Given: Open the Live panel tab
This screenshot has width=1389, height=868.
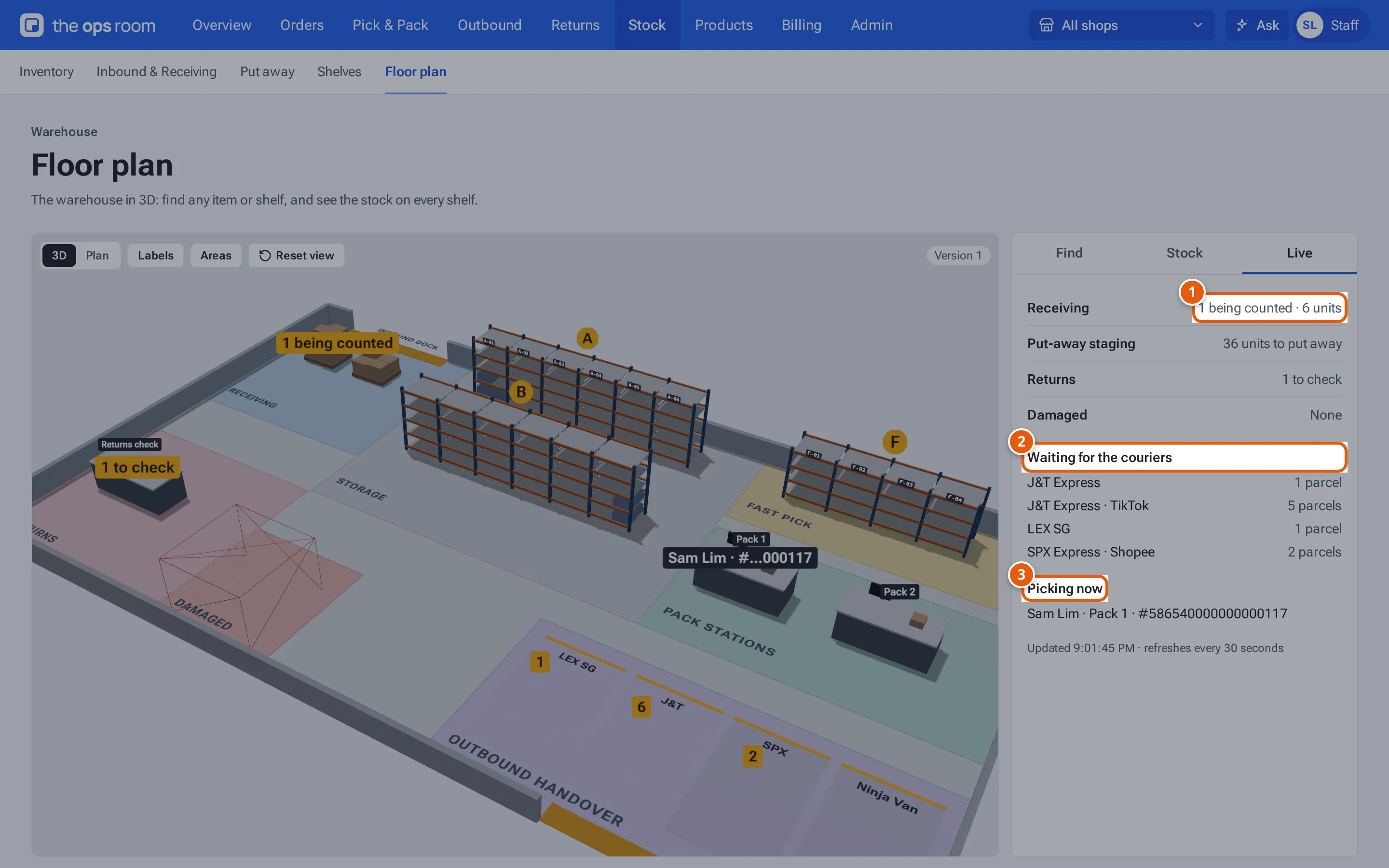Looking at the screenshot, I should [x=1299, y=253].
